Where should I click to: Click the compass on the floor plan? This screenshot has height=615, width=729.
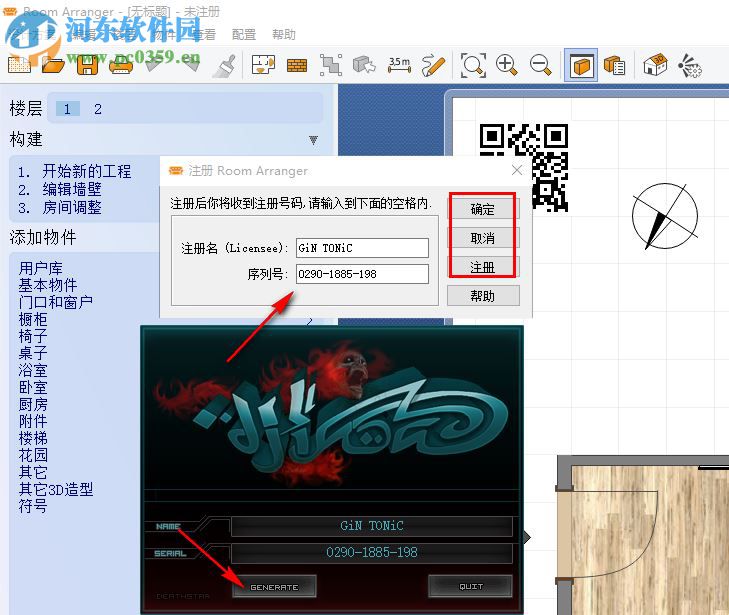tap(665, 216)
